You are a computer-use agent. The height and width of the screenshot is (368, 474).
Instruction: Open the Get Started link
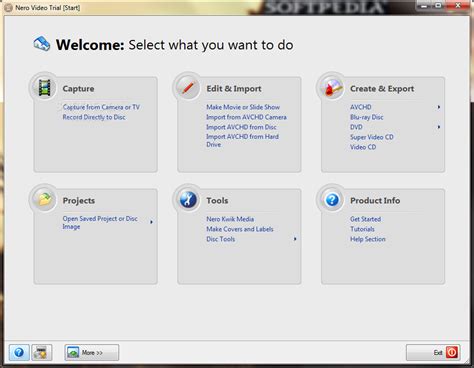[365, 219]
